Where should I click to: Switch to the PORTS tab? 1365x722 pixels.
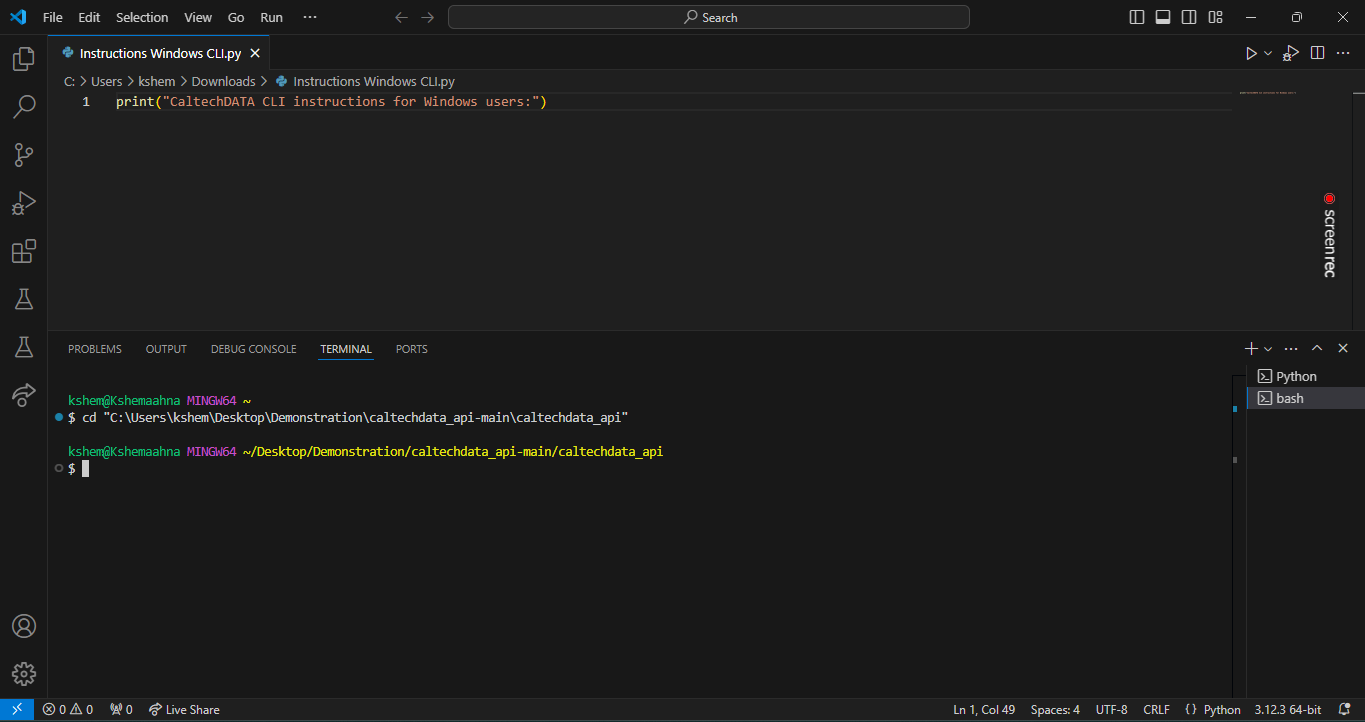click(x=411, y=349)
